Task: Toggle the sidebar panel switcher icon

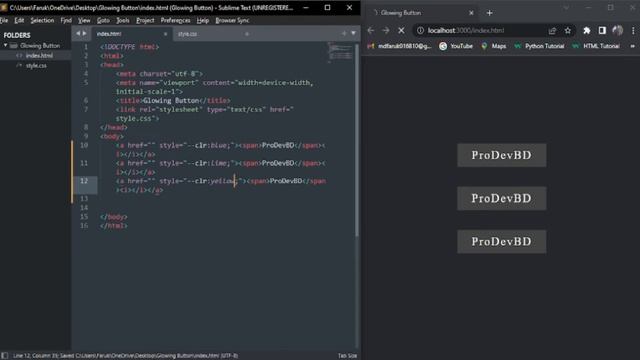Action: click(4, 356)
